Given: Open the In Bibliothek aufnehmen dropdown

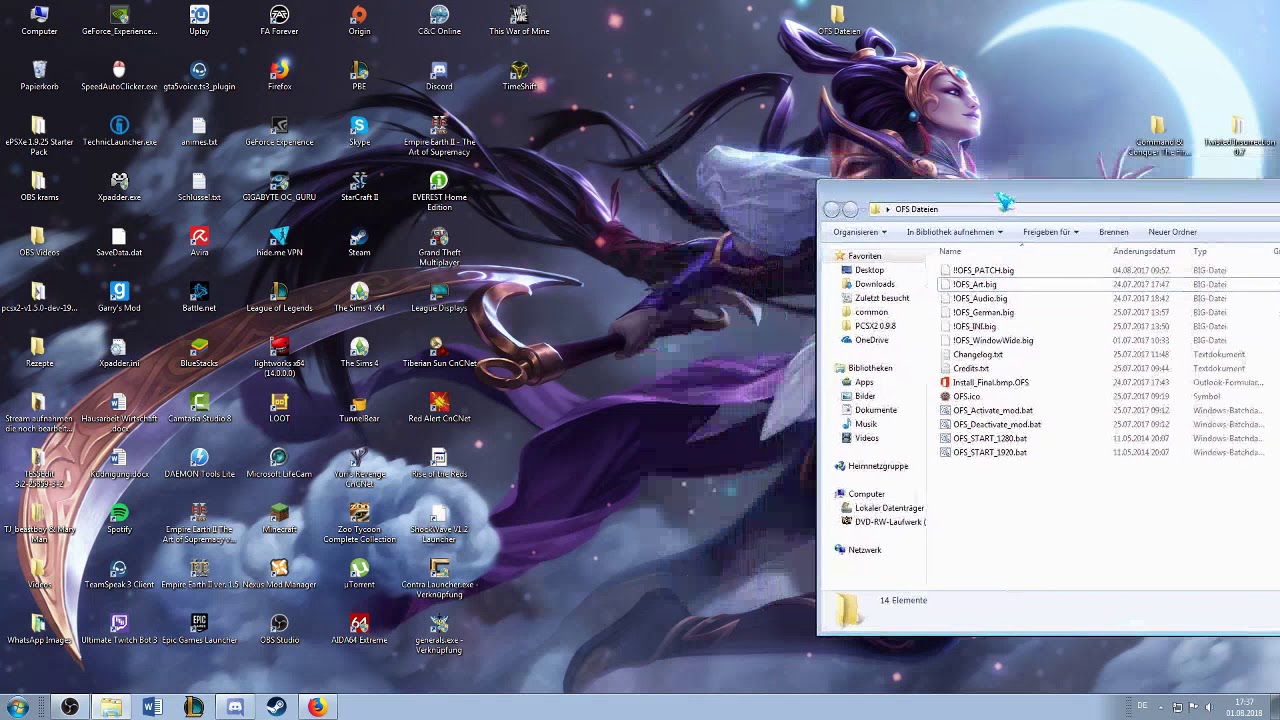Looking at the screenshot, I should click(x=954, y=232).
